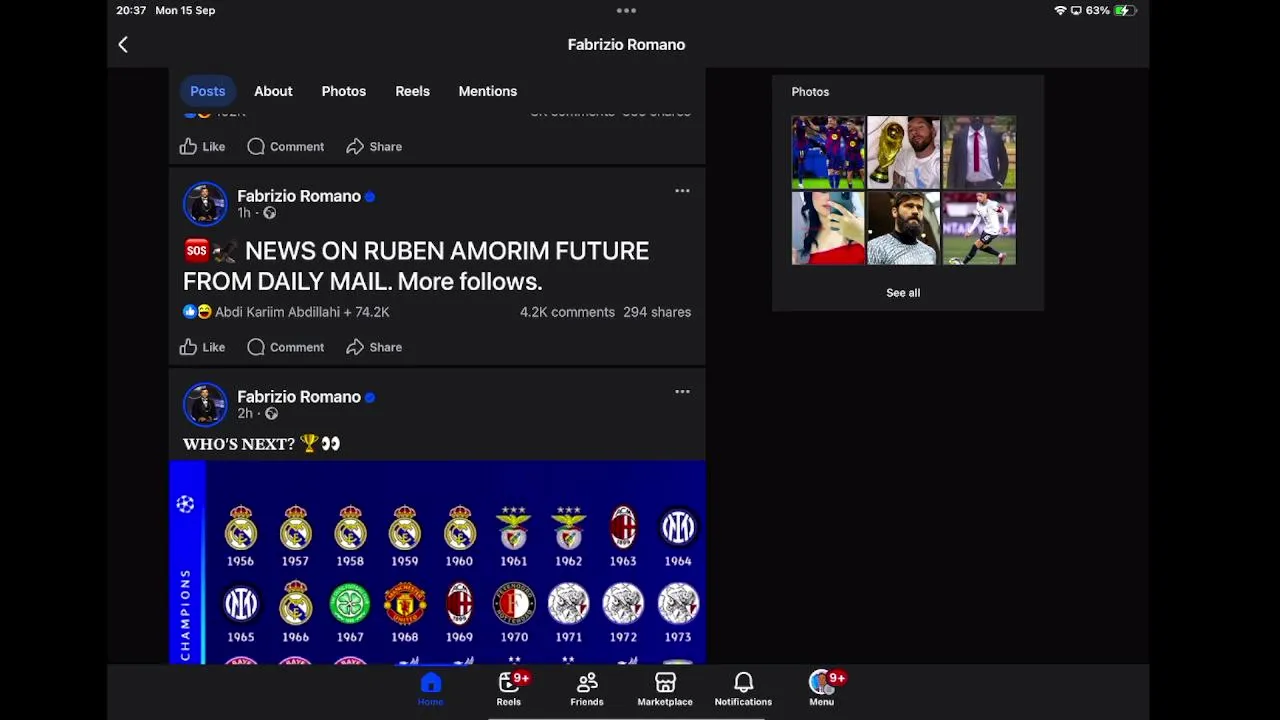This screenshot has height=720, width=1280.
Task: Open Fabrizio Romano avatar on 1h post
Action: [205, 204]
